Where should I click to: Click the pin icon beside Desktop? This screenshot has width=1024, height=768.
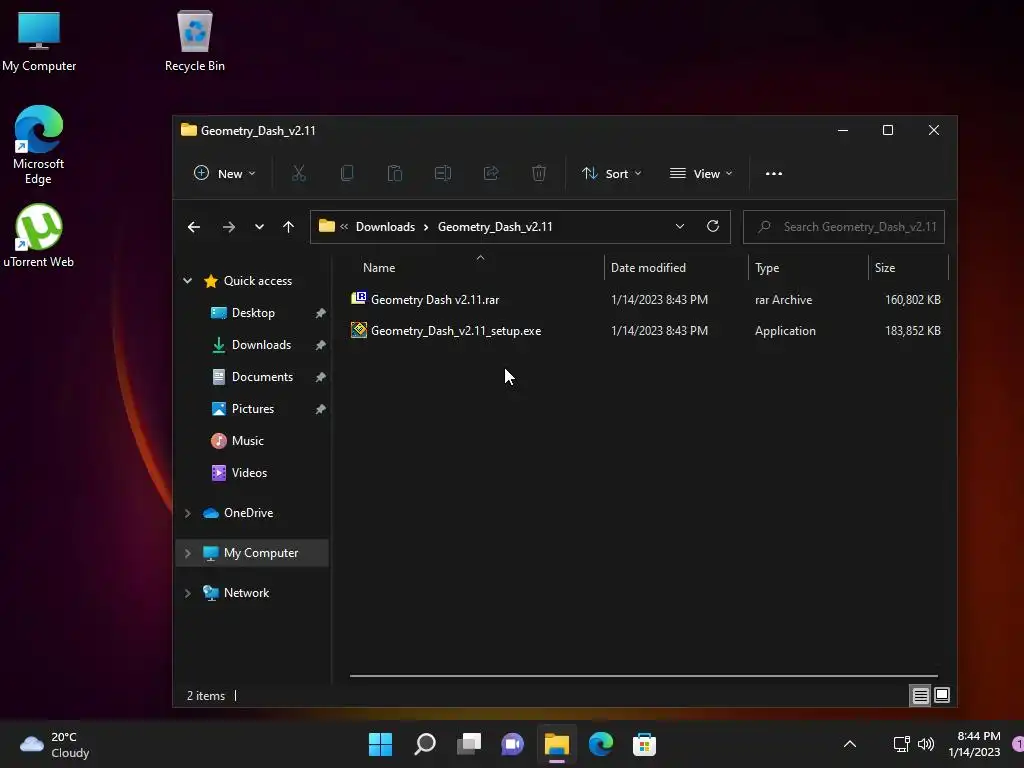[x=321, y=313]
